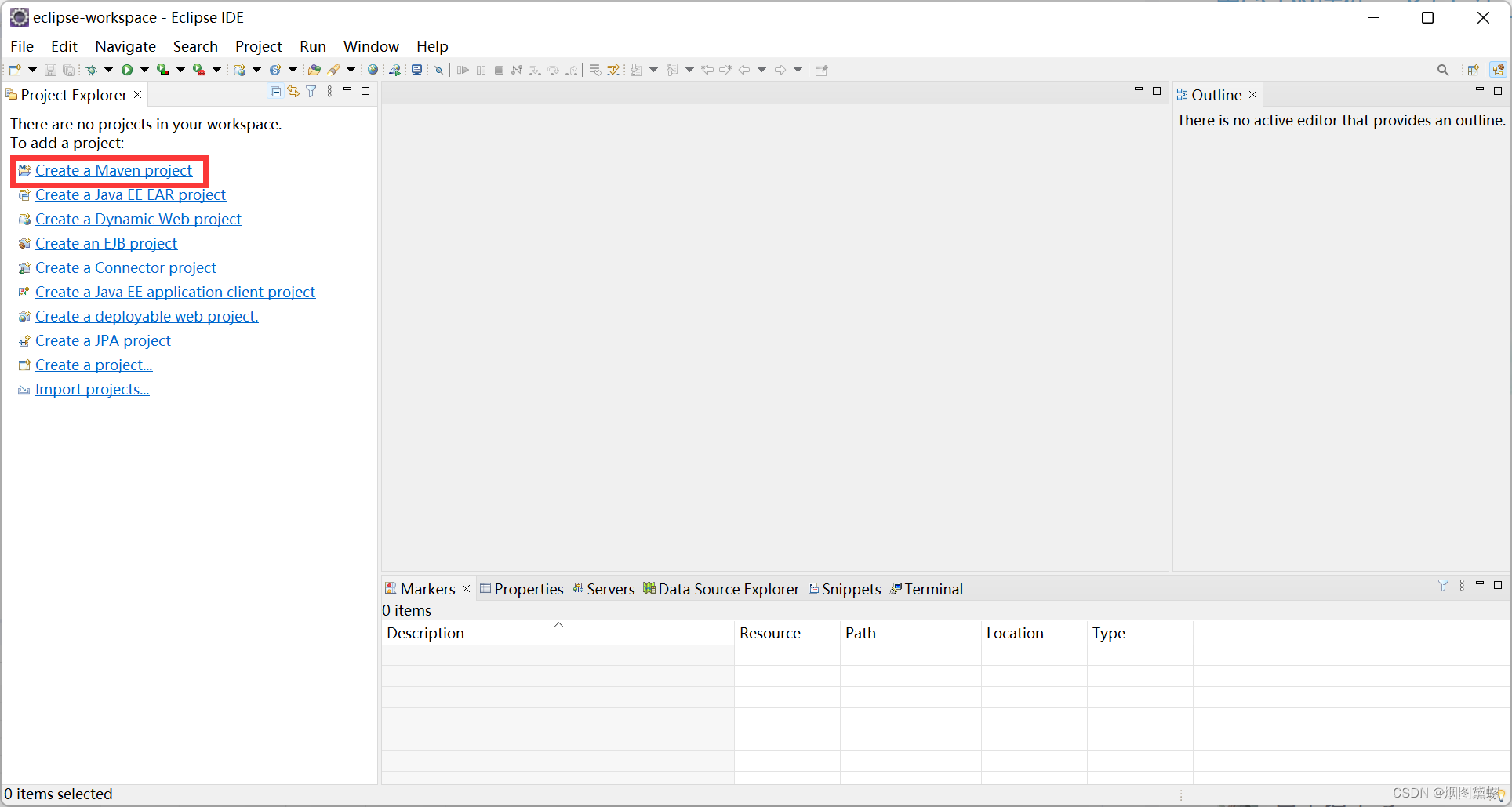Click the Project Explorer filter funnel icon

coord(311,92)
